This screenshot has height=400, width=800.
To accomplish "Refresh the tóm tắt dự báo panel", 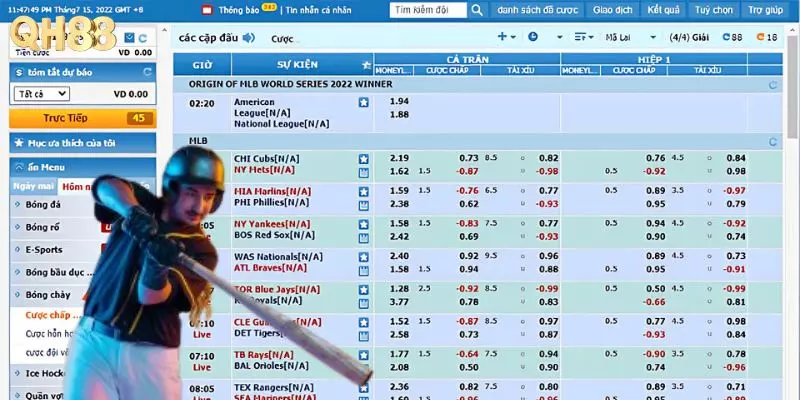I will 148,73.
